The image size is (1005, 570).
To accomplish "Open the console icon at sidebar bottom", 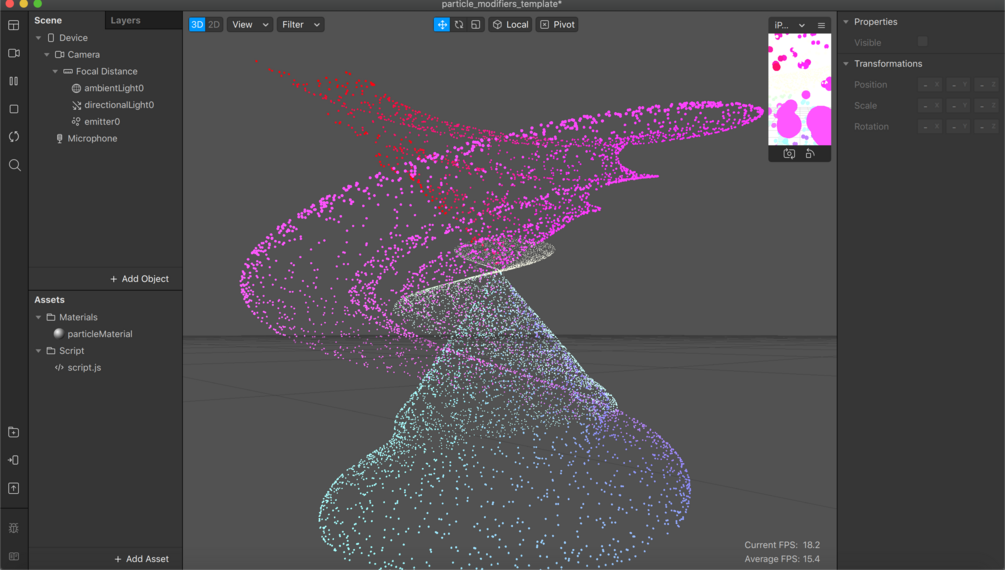I will pyautogui.click(x=13, y=557).
